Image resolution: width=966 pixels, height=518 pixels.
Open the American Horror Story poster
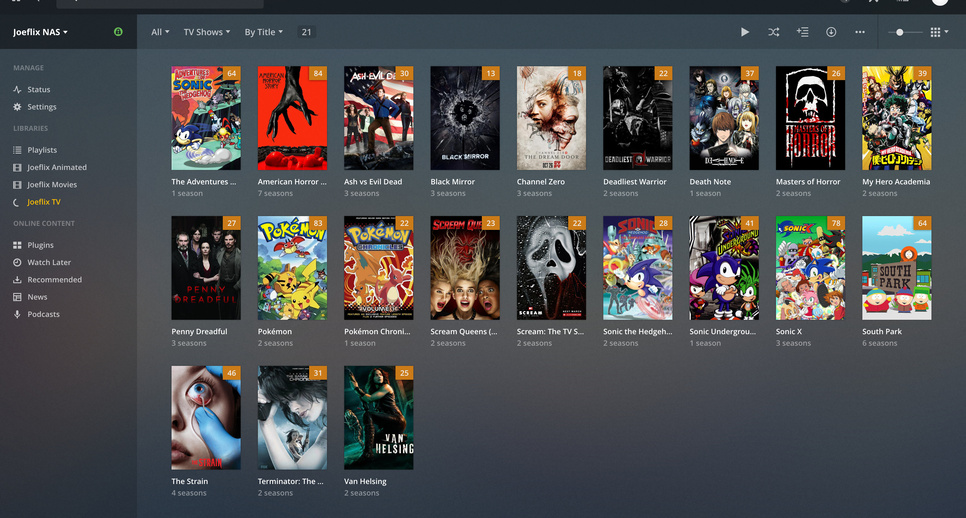click(292, 118)
